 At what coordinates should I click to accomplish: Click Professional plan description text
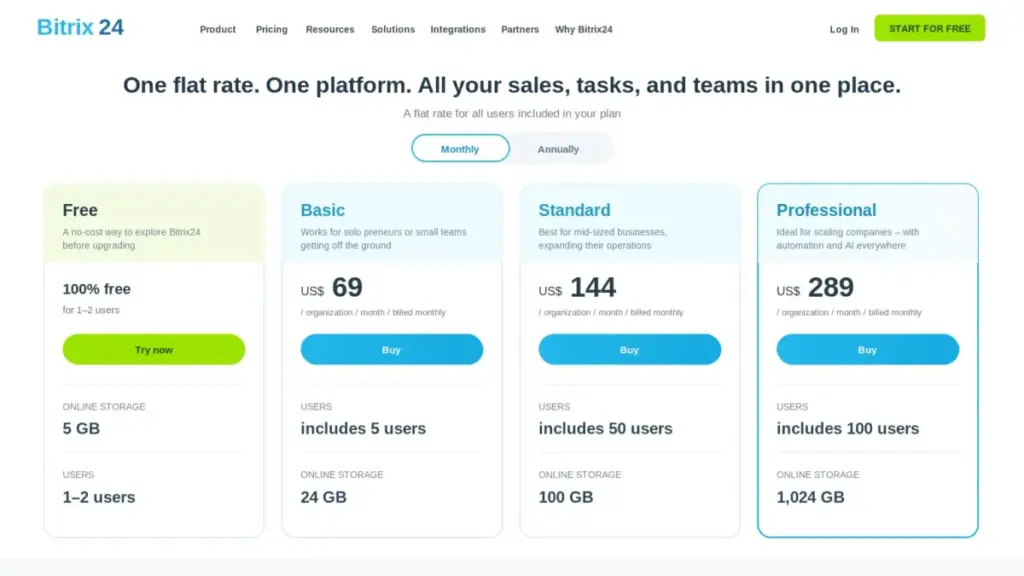pos(847,238)
